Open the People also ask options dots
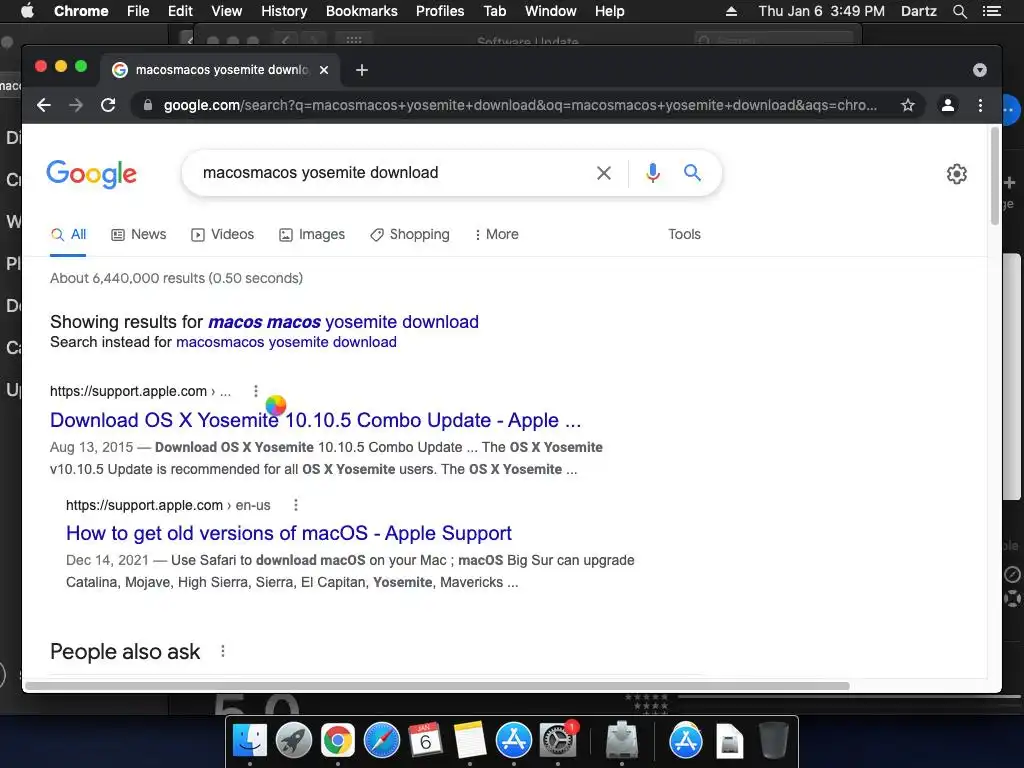The width and height of the screenshot is (1024, 768). tap(223, 651)
